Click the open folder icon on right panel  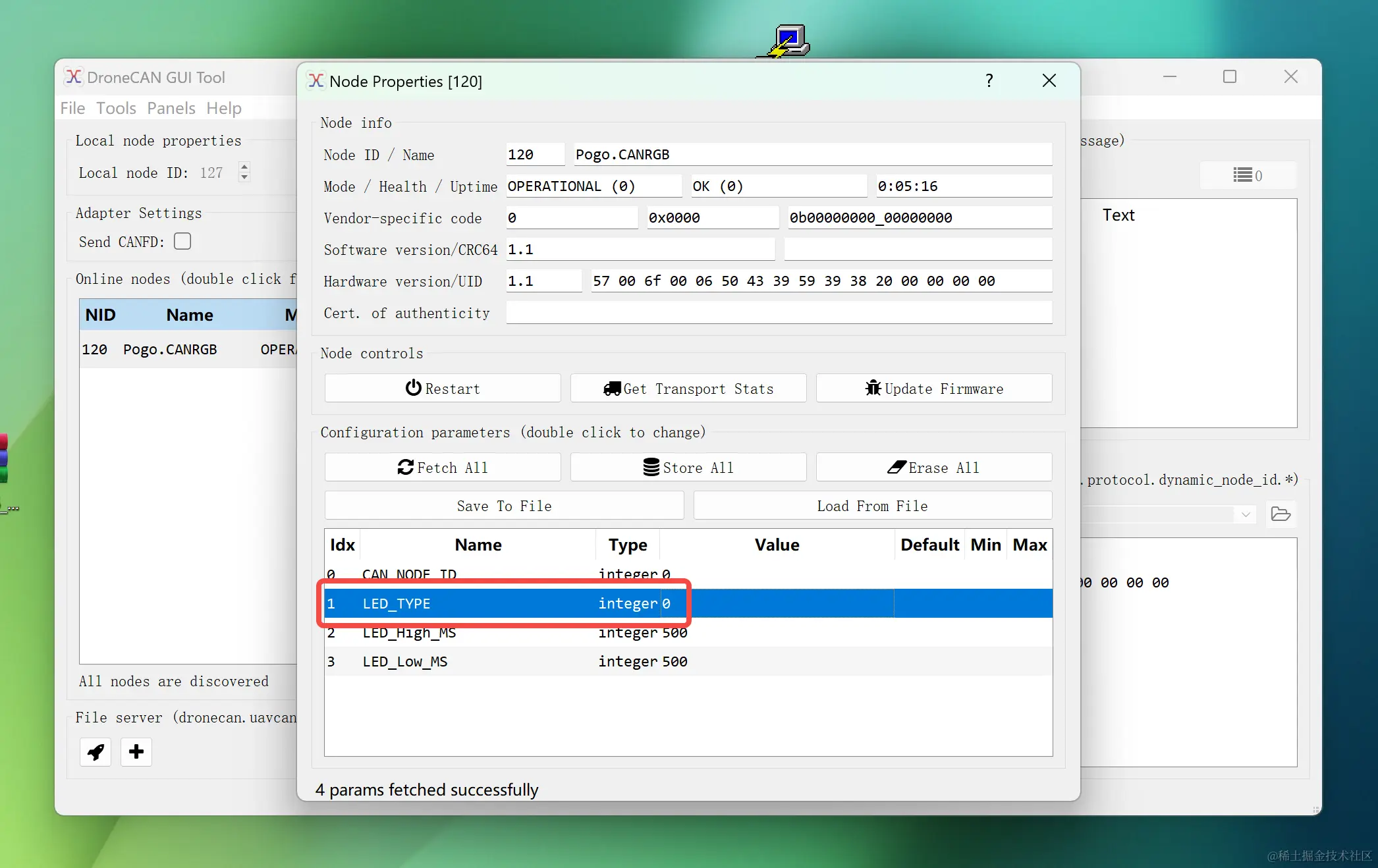tap(1281, 514)
